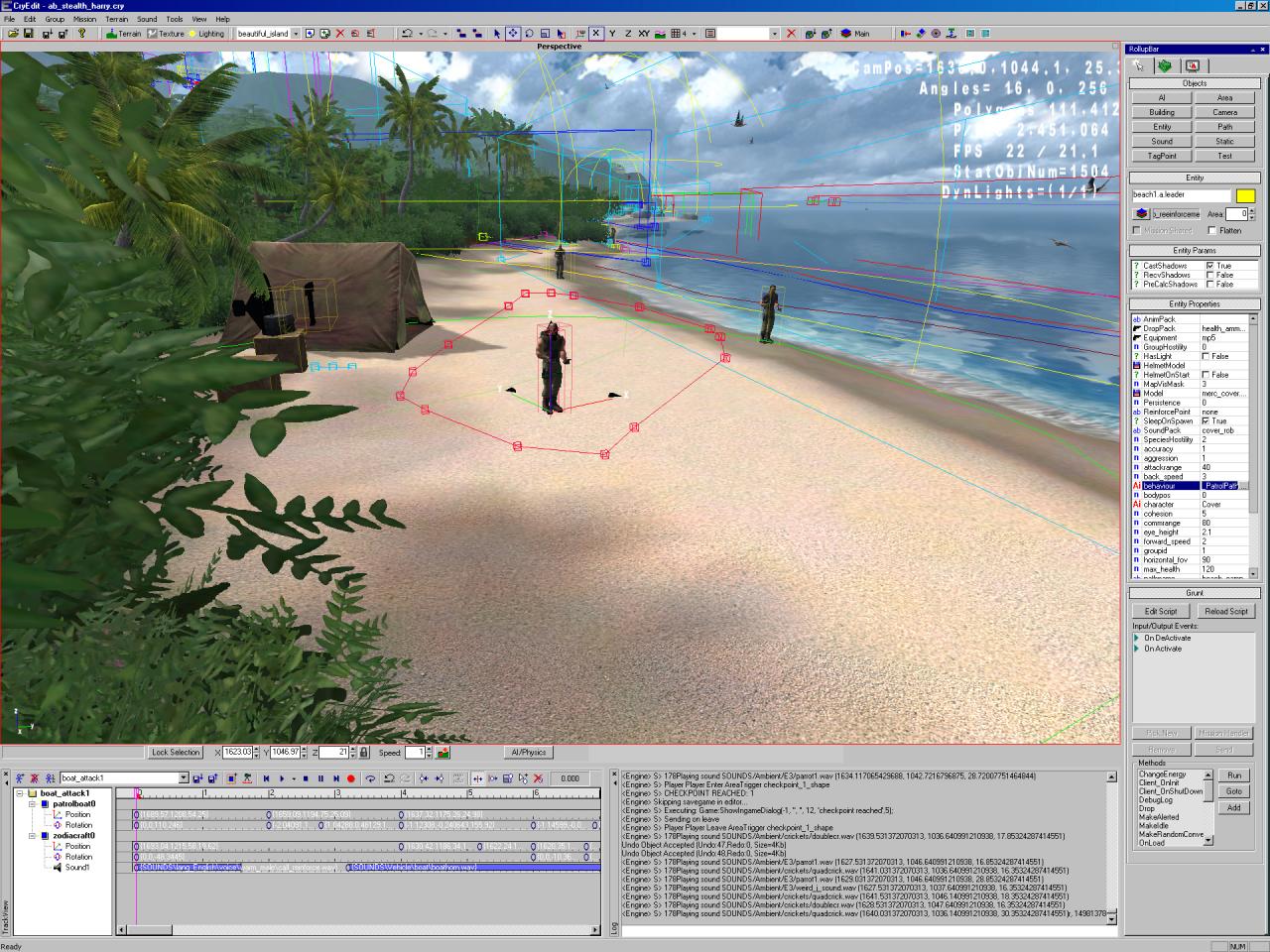Click the timeline Stop button
The image size is (1270, 952).
tap(306, 778)
